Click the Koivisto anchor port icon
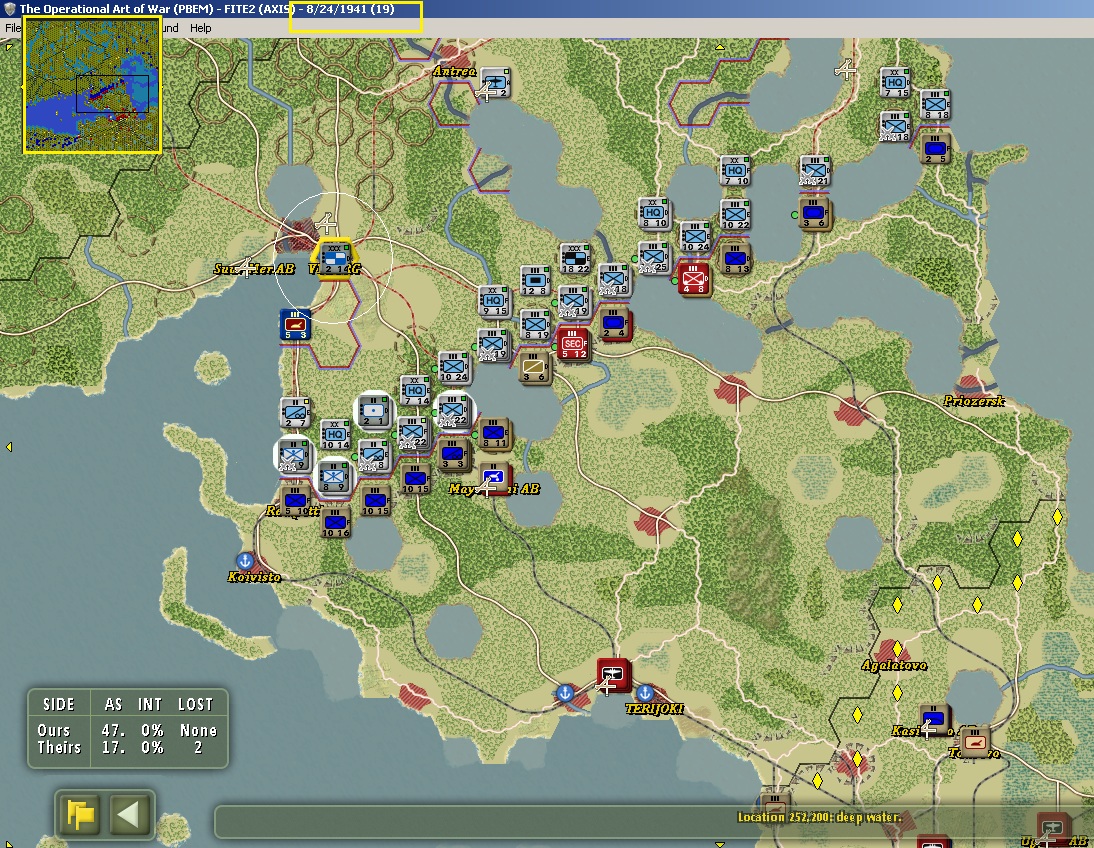1094x848 pixels. coord(245,560)
